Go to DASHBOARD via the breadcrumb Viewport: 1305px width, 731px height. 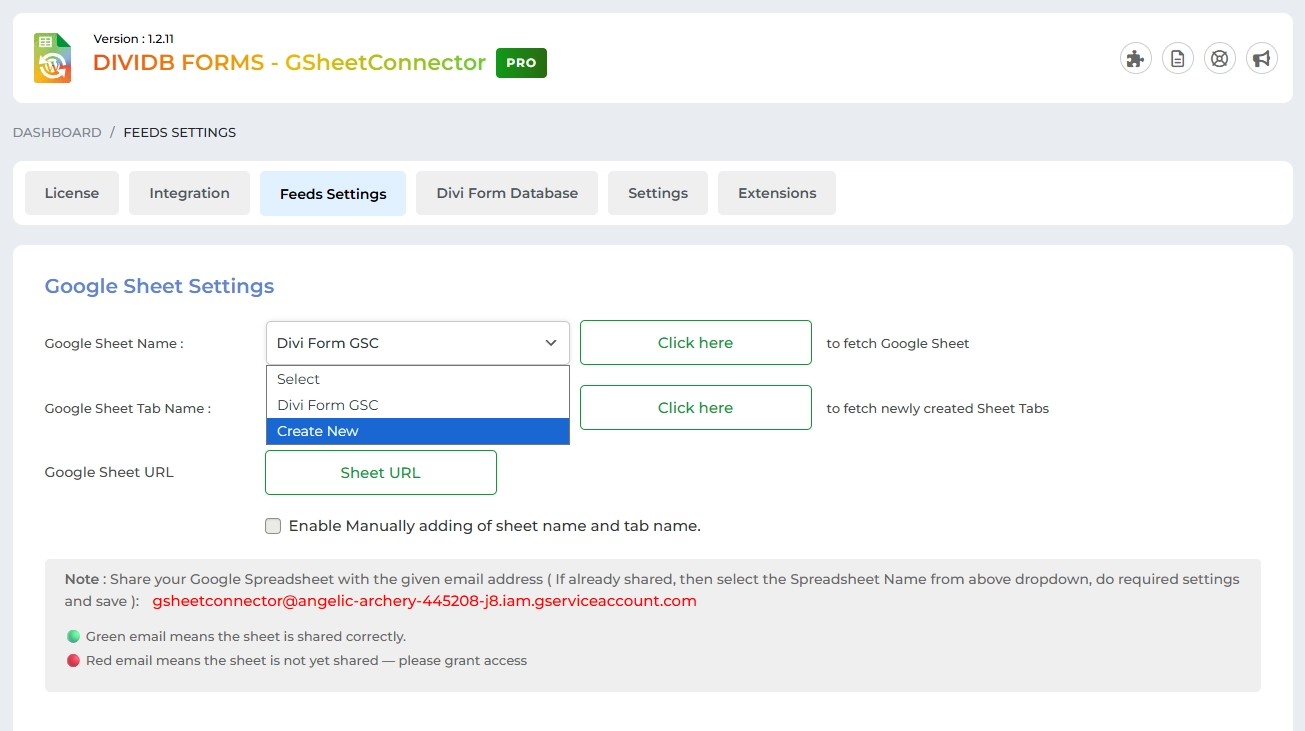(56, 131)
